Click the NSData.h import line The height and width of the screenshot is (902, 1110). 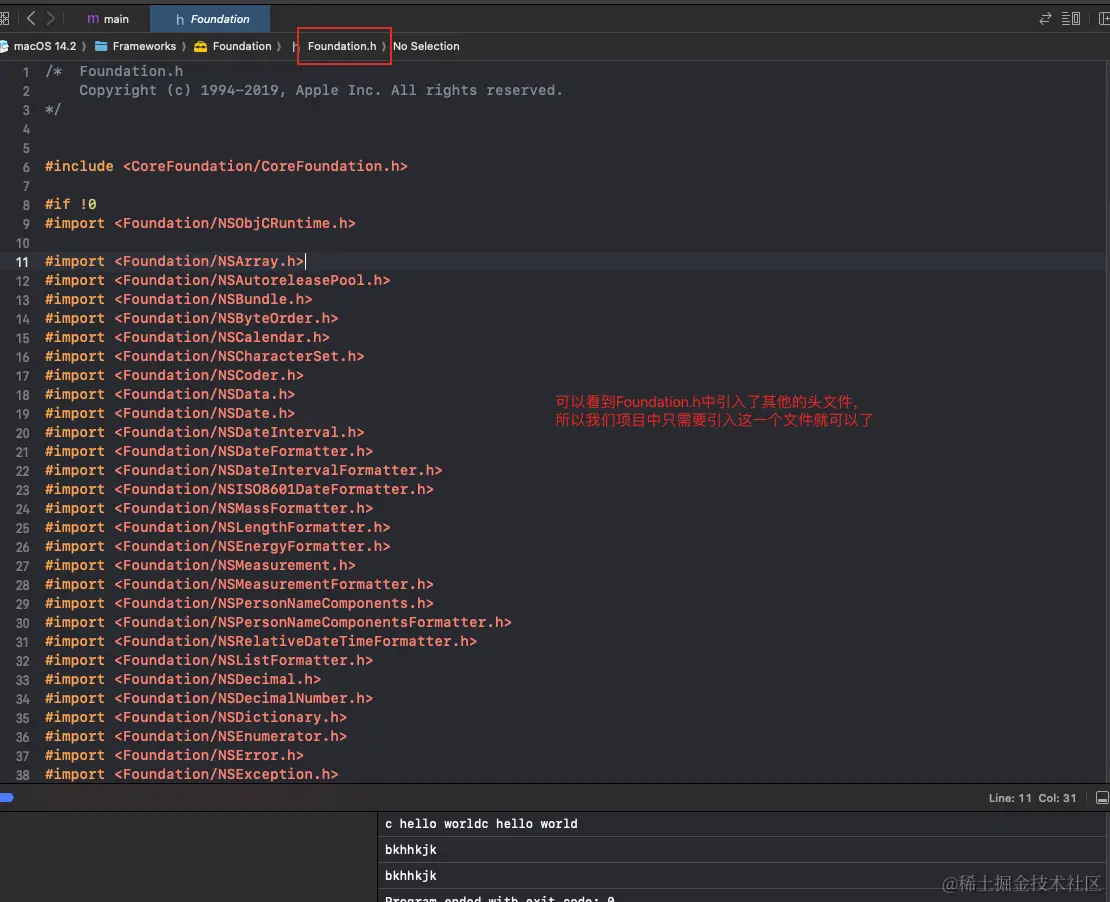(170, 395)
